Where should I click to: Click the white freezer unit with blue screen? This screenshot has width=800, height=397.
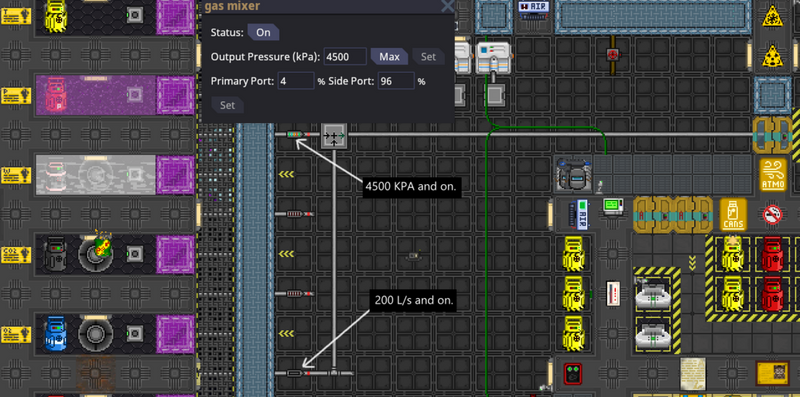(493, 58)
